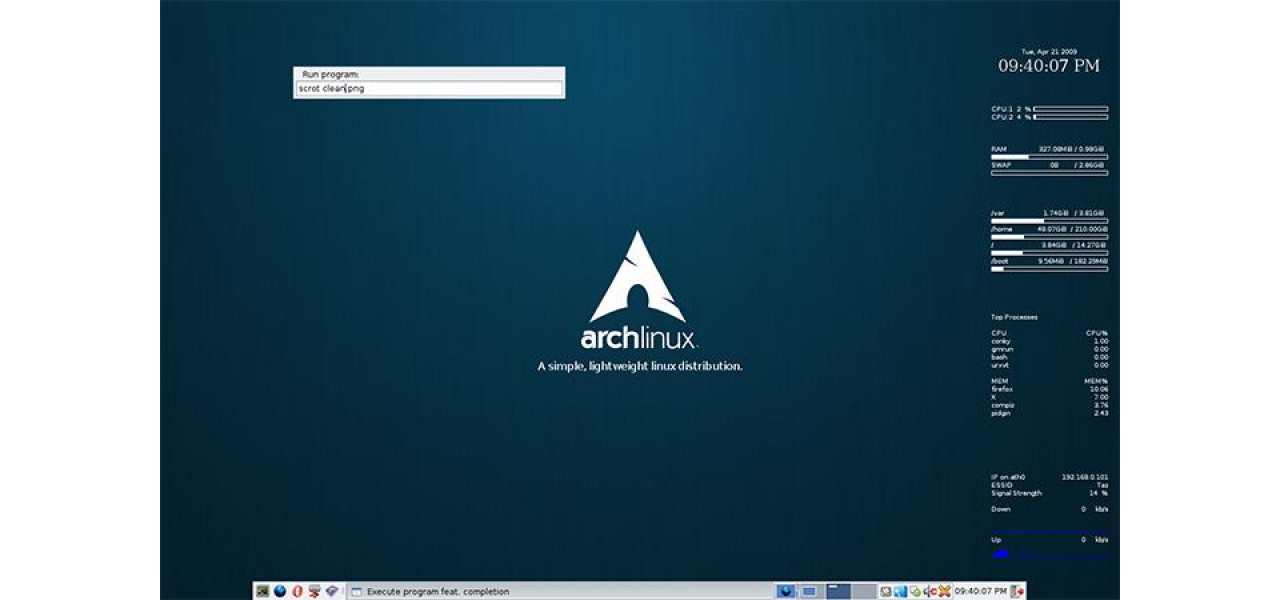Click the conky process row
This screenshot has width=1280, height=600.
1049,341
